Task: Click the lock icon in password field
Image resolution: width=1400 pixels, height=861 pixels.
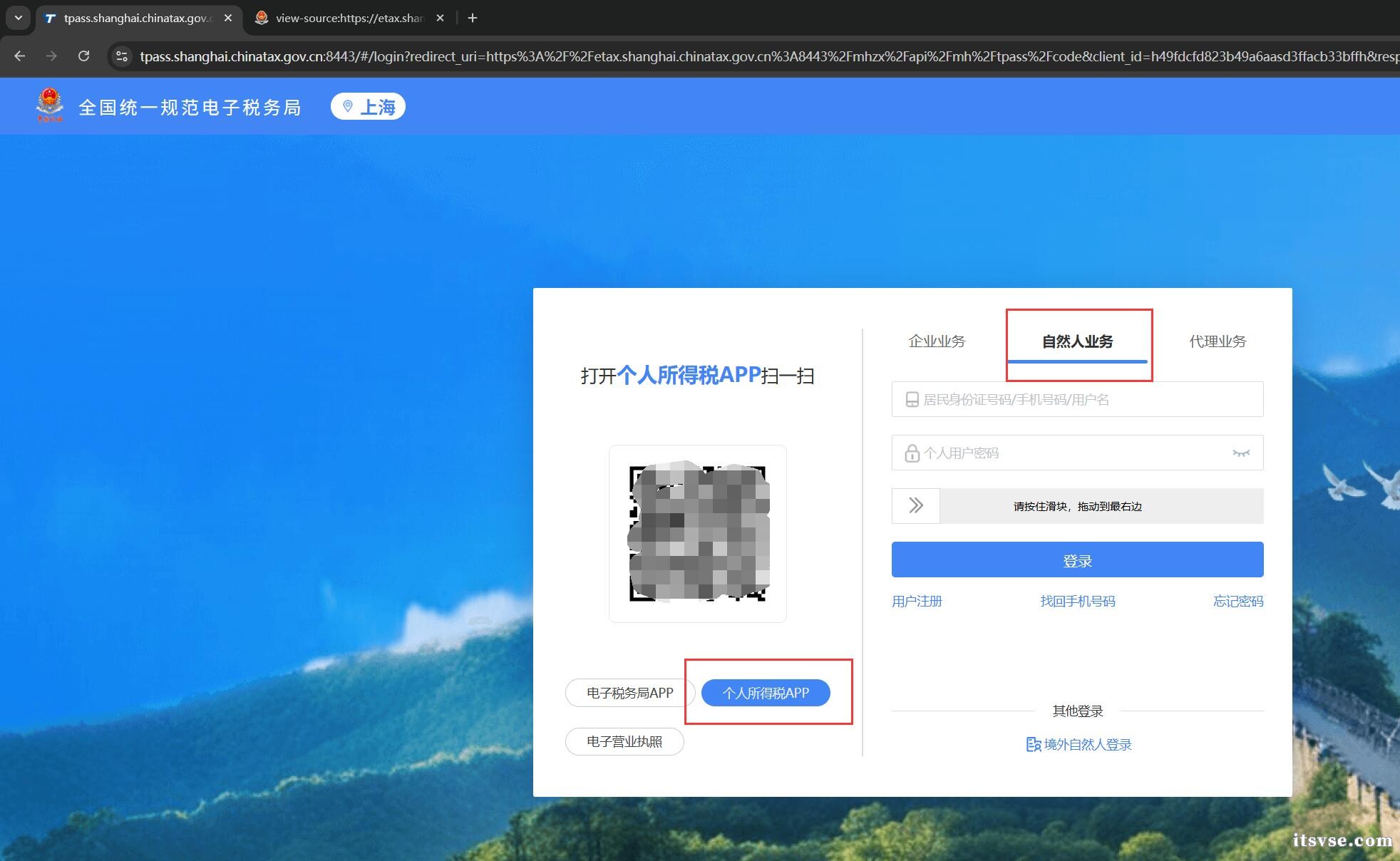Action: (x=912, y=453)
